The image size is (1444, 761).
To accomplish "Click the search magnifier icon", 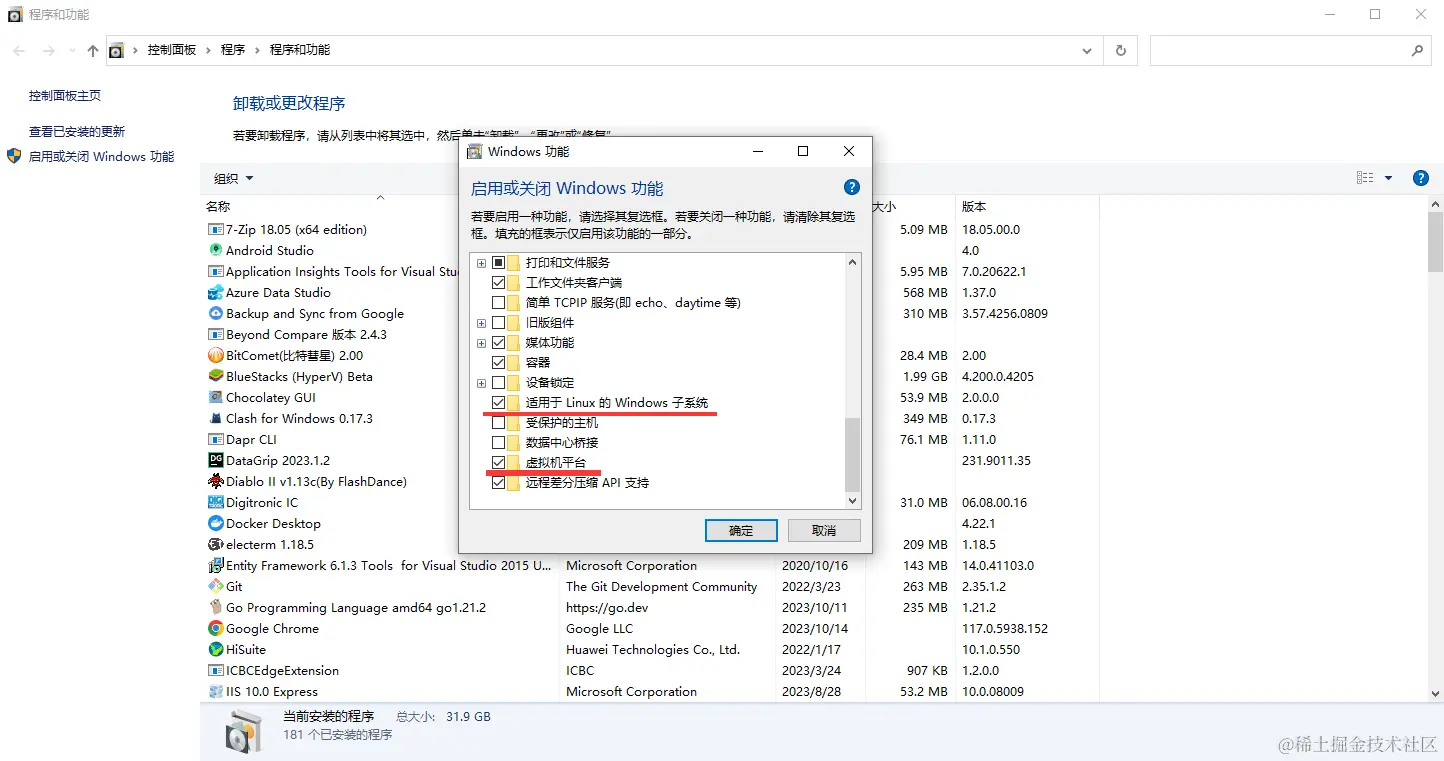I will tap(1417, 50).
